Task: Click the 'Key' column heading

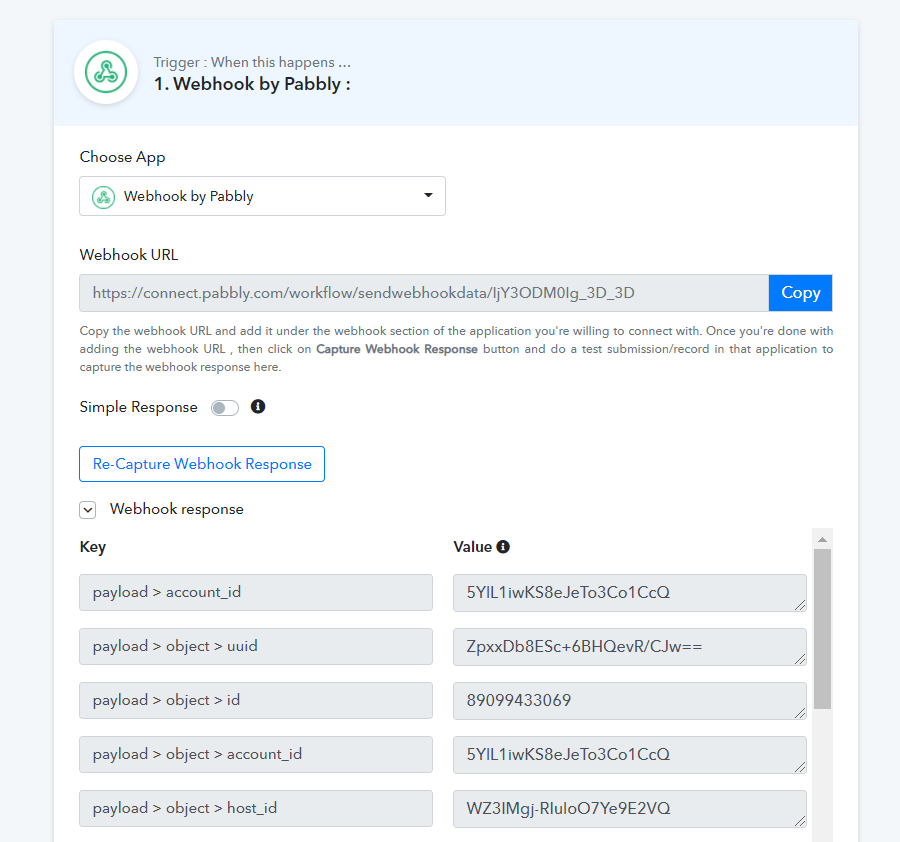Action: point(92,547)
